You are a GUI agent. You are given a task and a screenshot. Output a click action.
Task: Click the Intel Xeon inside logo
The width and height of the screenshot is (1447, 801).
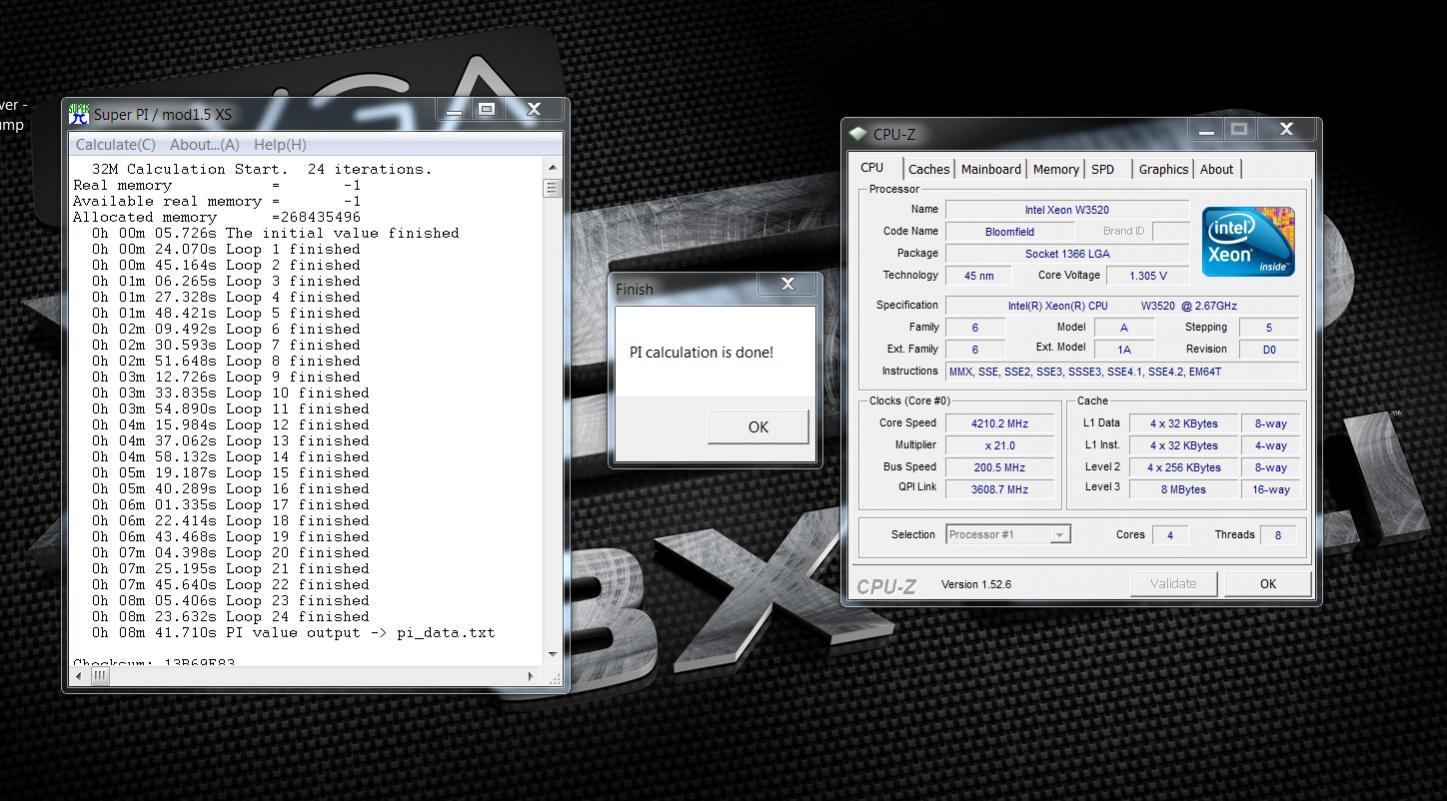coord(1247,241)
